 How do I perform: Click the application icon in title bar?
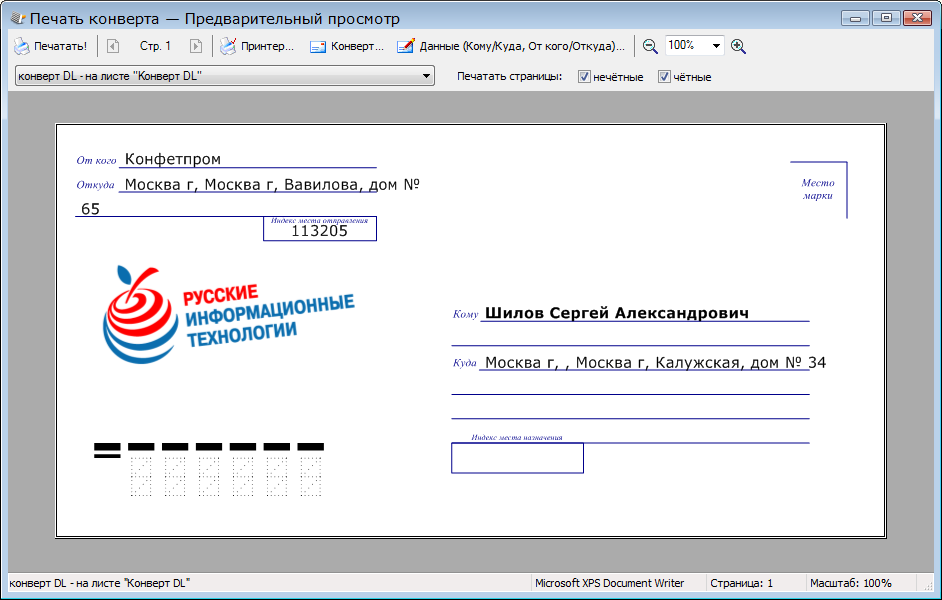coord(17,18)
